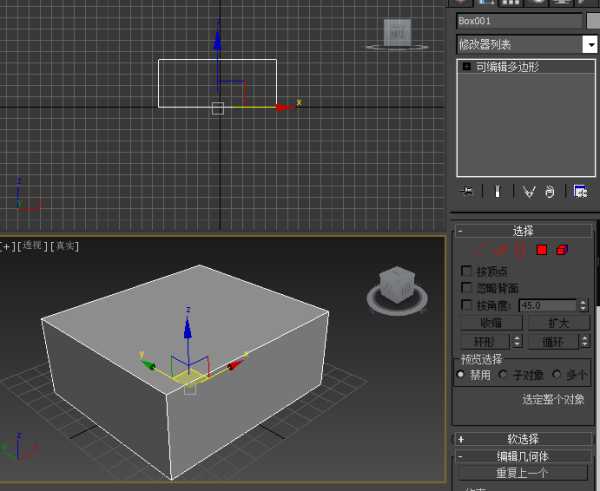Viewport: 600px width, 491px height.
Task: Click the Pin Stack icon
Action: coord(465,191)
